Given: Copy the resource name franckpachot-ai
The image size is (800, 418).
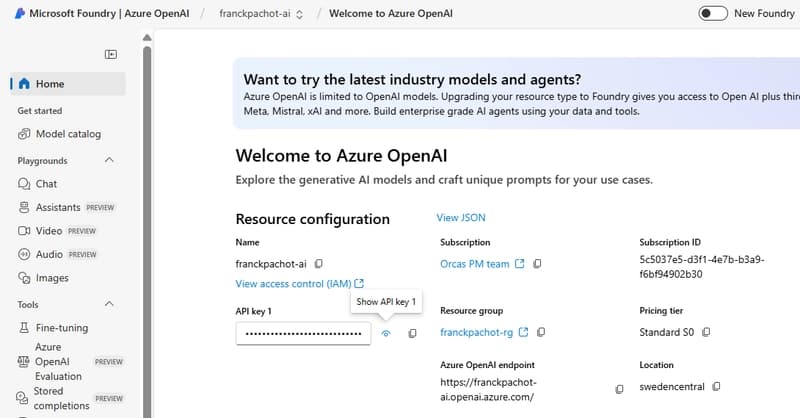Looking at the screenshot, I should tap(319, 264).
